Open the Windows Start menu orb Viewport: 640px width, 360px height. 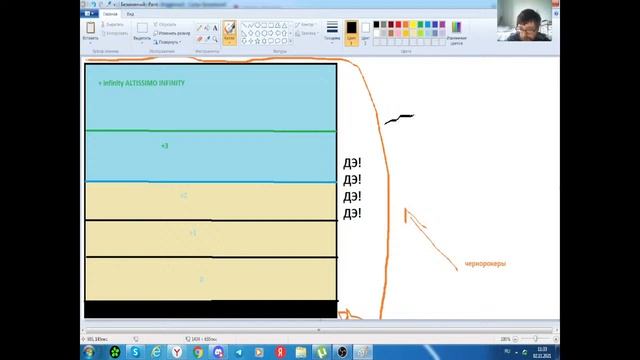89,352
